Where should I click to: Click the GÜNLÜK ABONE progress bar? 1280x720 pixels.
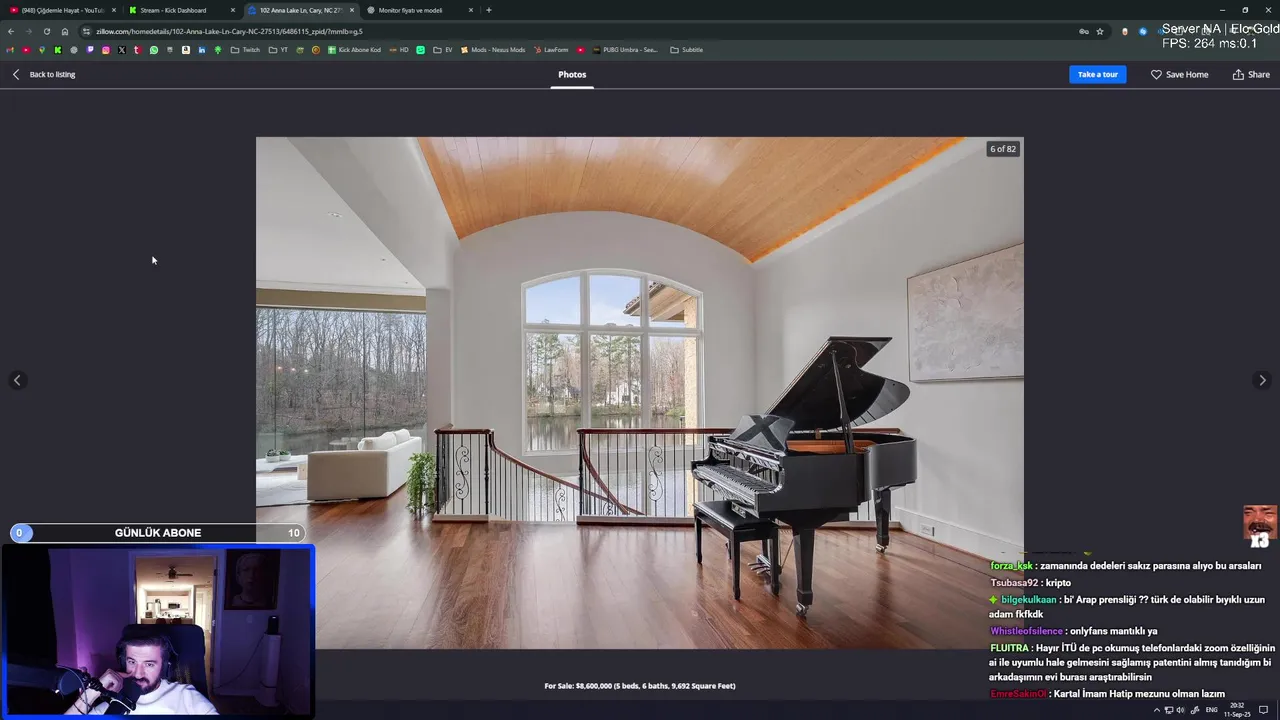tap(157, 533)
